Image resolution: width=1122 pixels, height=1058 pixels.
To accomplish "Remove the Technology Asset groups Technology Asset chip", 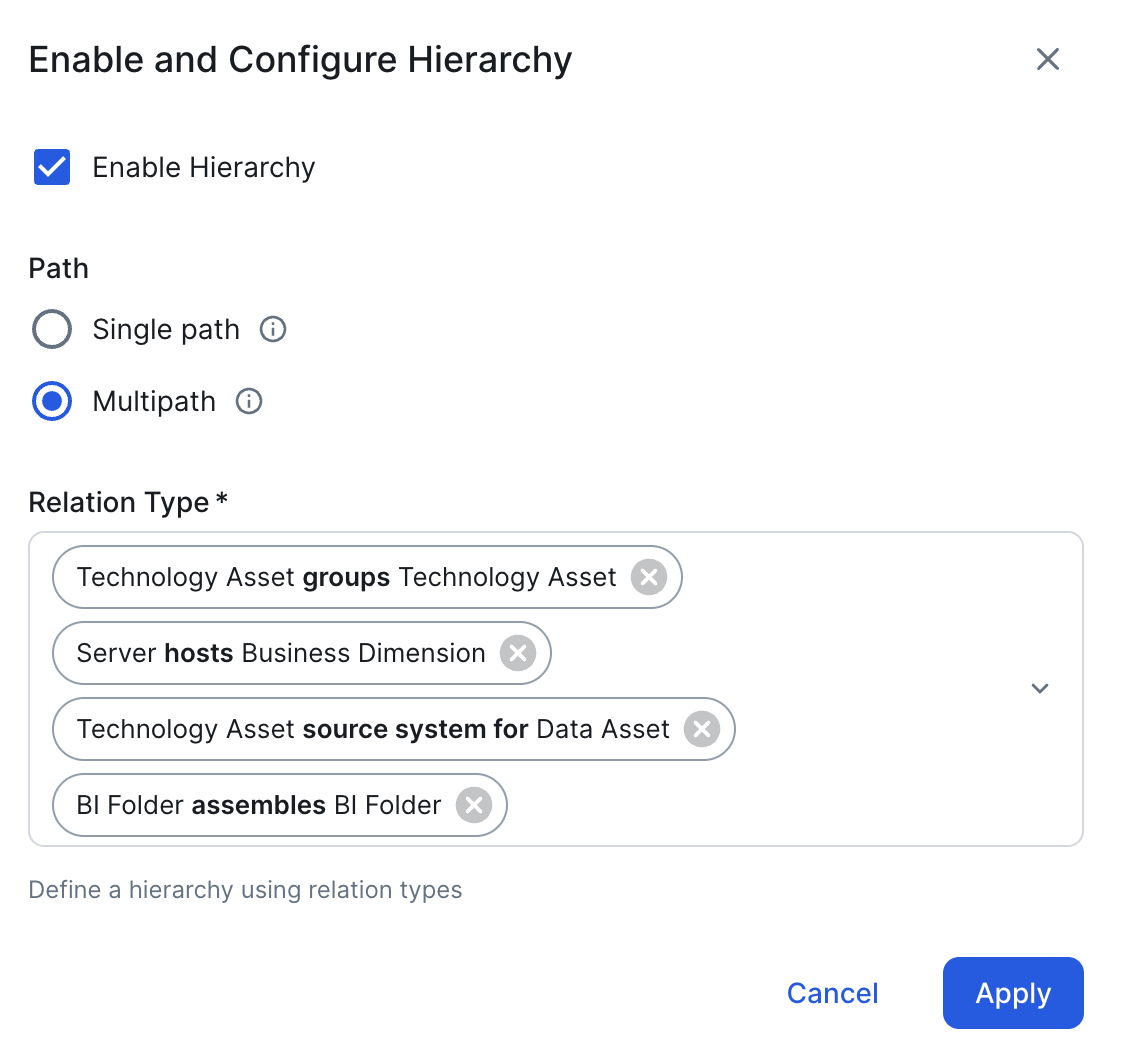I will click(x=649, y=577).
